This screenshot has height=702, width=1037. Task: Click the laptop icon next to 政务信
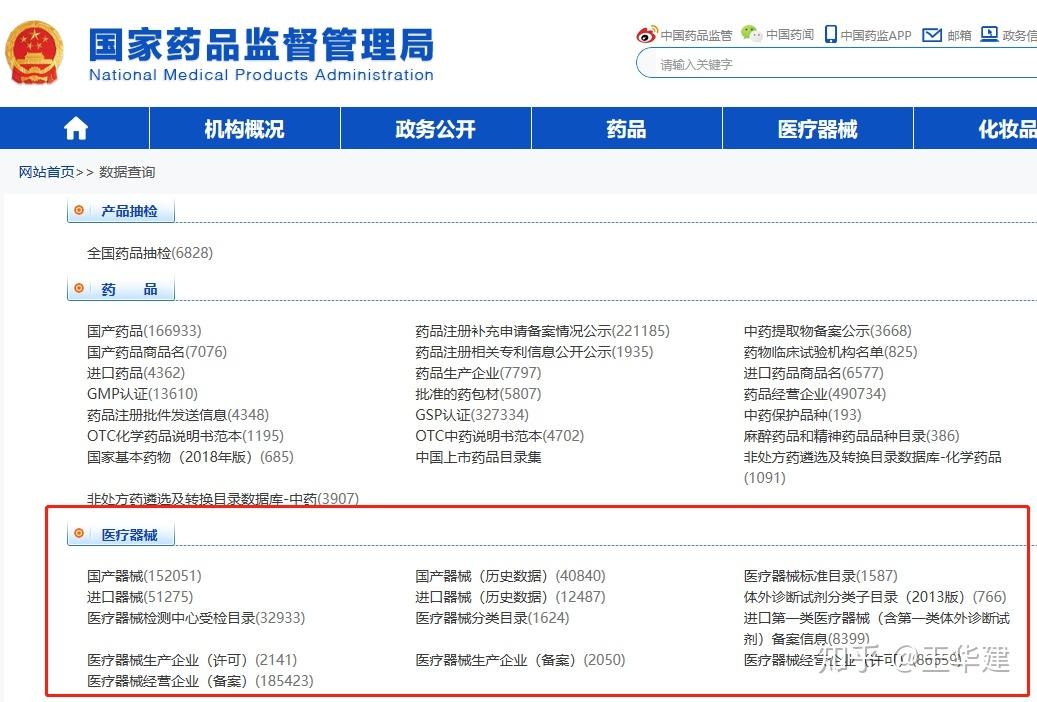coord(990,33)
